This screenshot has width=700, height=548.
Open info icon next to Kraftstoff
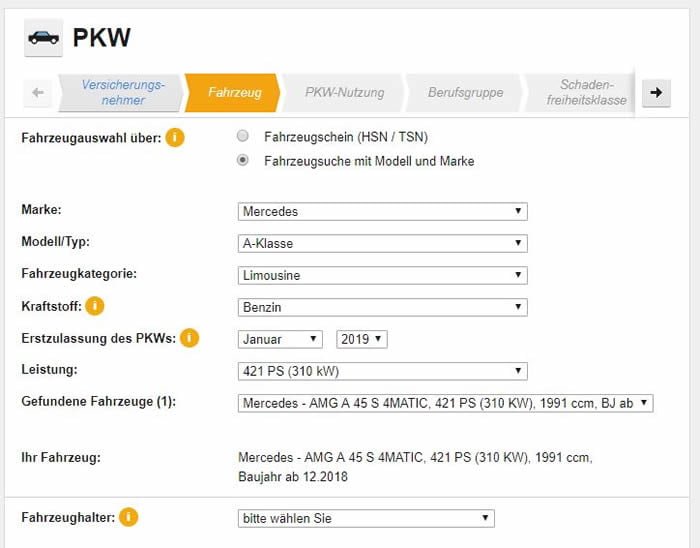(96, 306)
